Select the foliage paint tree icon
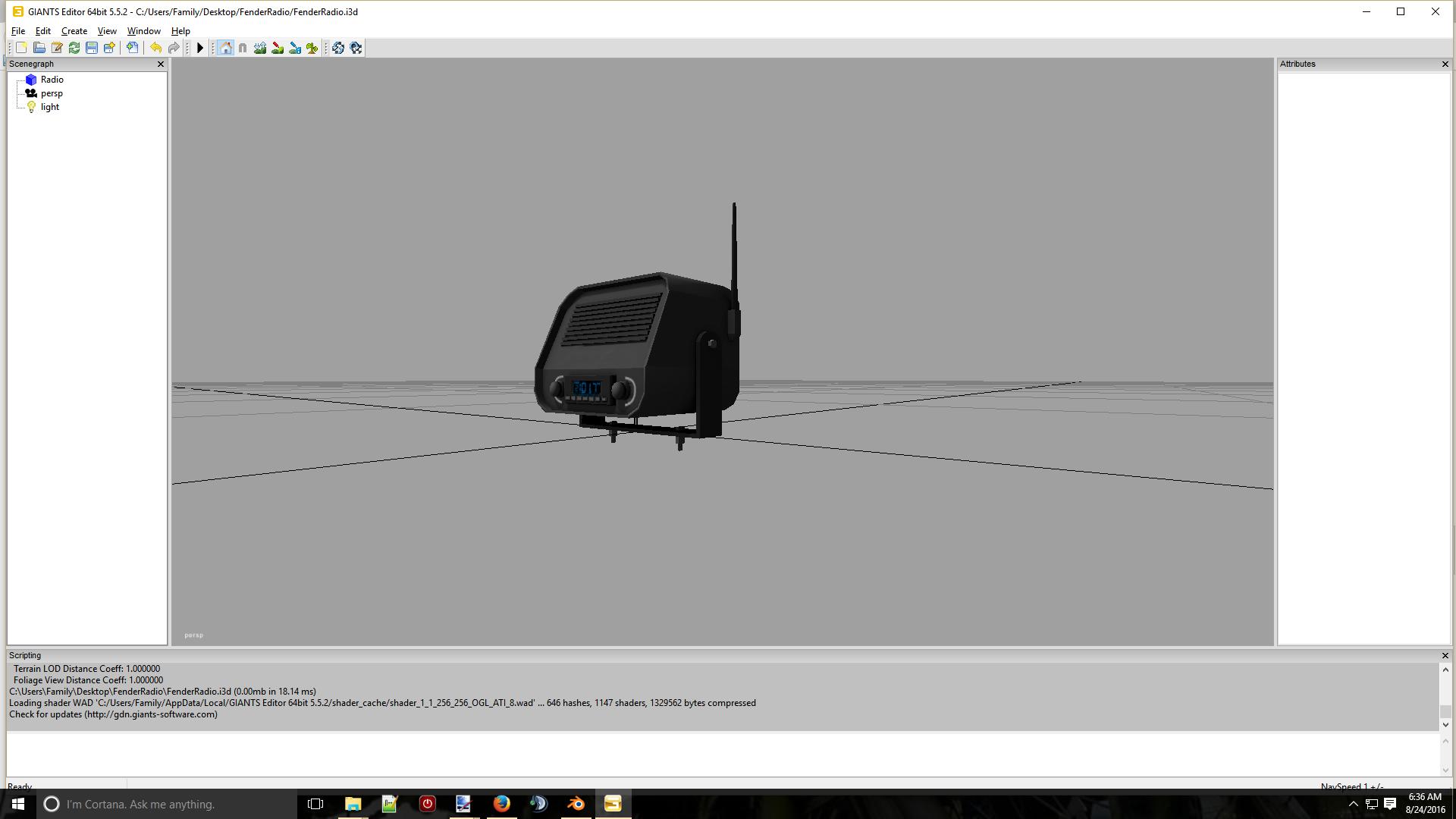Image resolution: width=1456 pixels, height=819 pixels. 312,48
